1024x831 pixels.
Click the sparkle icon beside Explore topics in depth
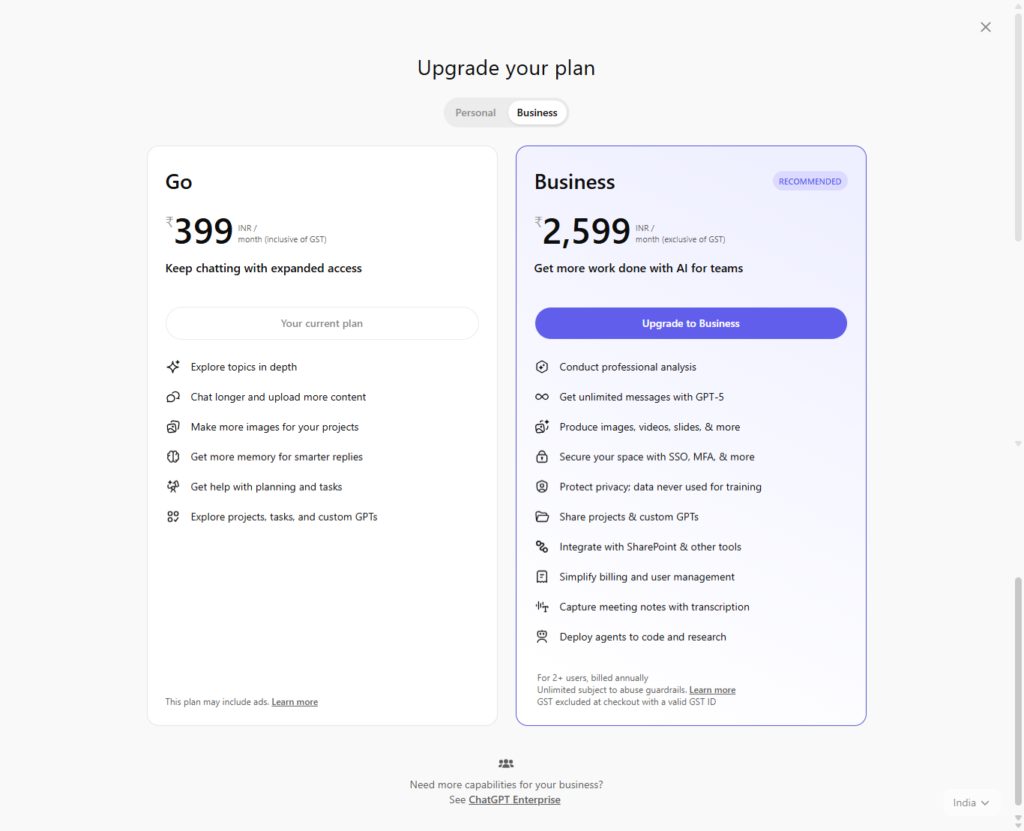point(173,367)
